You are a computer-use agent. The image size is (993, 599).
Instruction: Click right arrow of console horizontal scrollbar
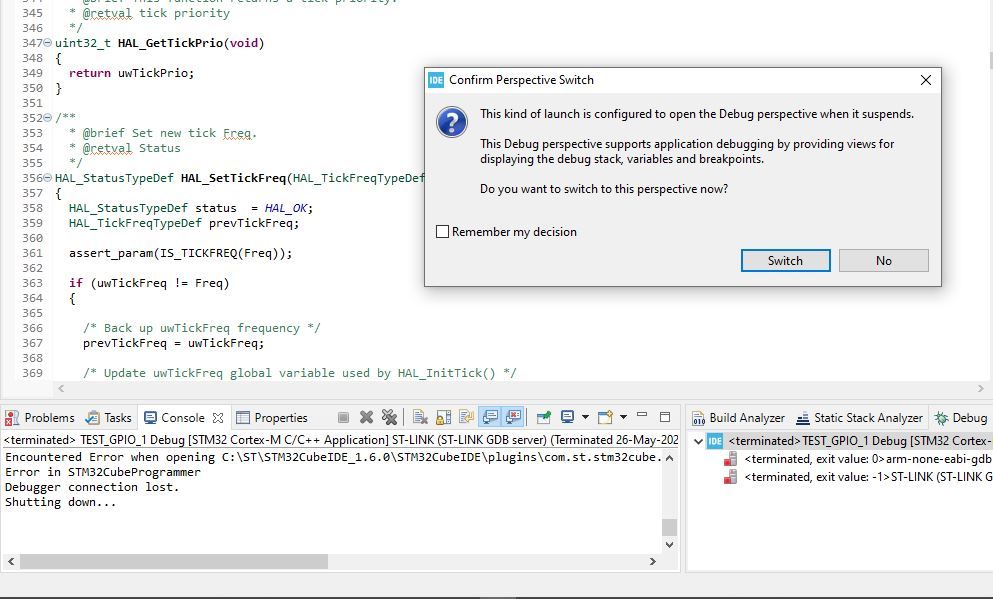coord(653,561)
